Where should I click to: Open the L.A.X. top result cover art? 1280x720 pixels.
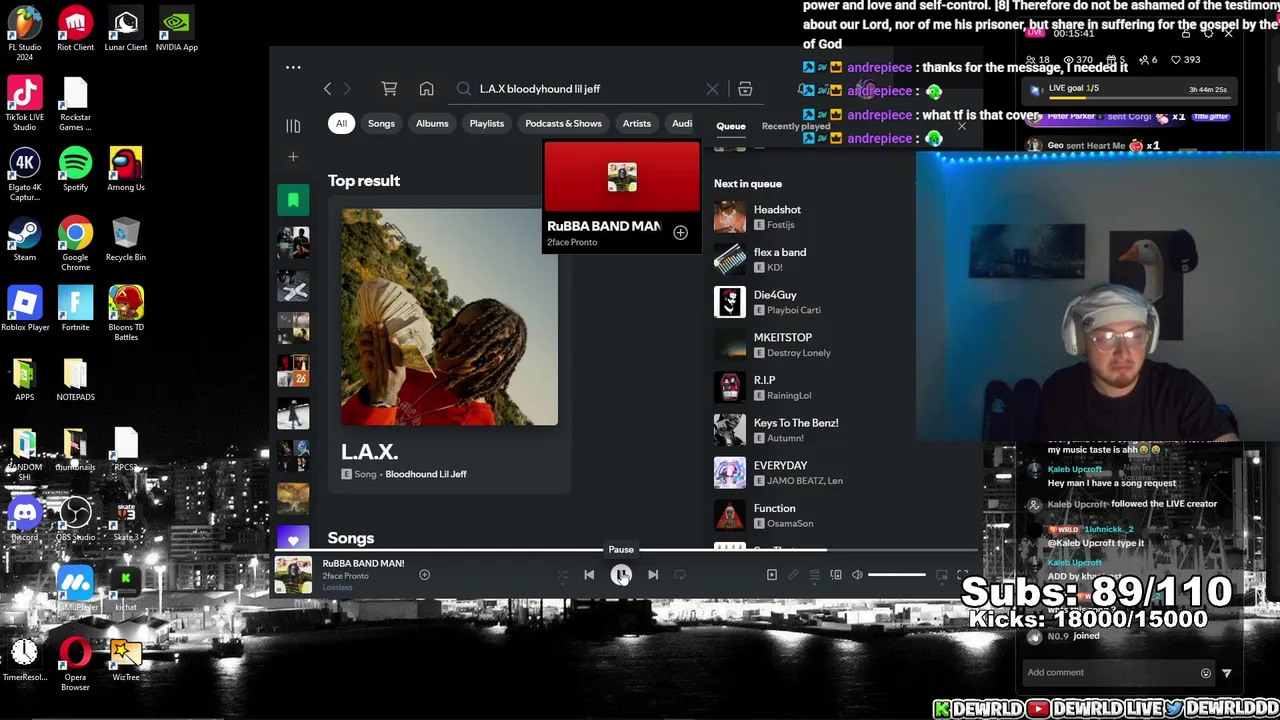(x=449, y=317)
